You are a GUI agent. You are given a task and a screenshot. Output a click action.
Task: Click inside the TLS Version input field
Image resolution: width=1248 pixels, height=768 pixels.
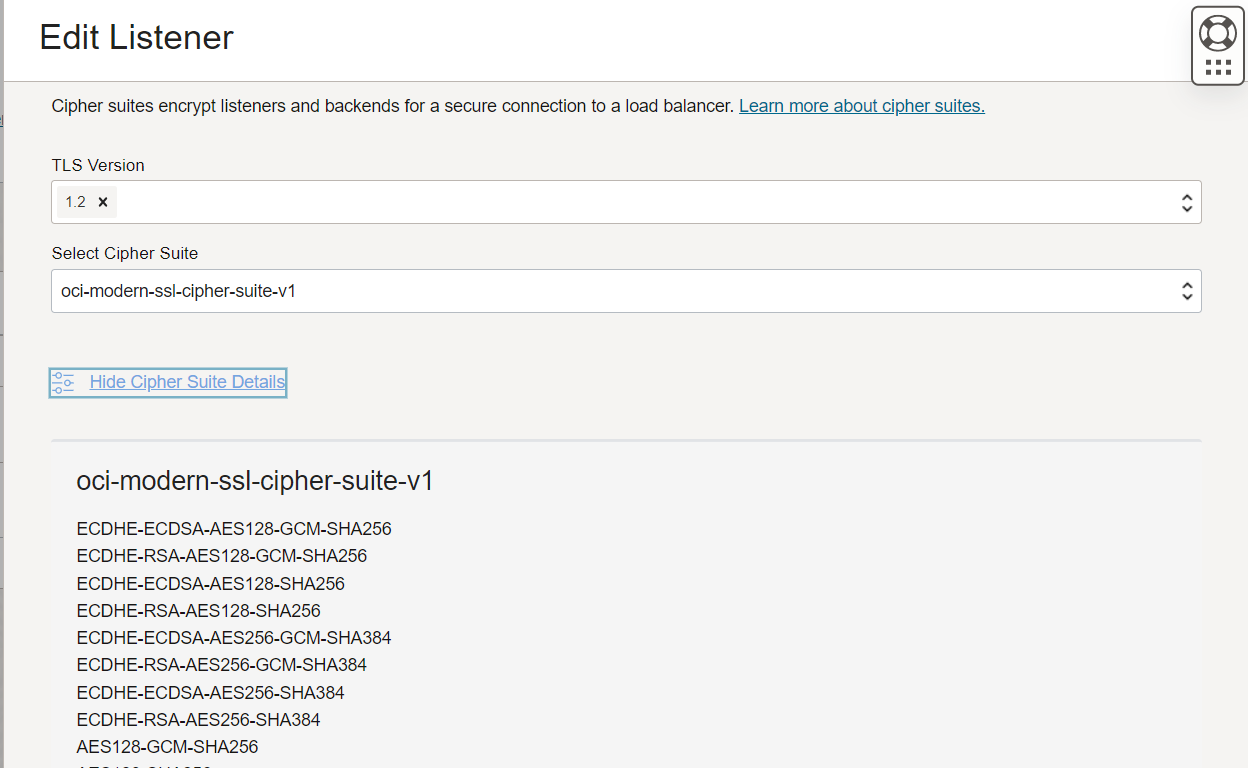click(x=640, y=202)
